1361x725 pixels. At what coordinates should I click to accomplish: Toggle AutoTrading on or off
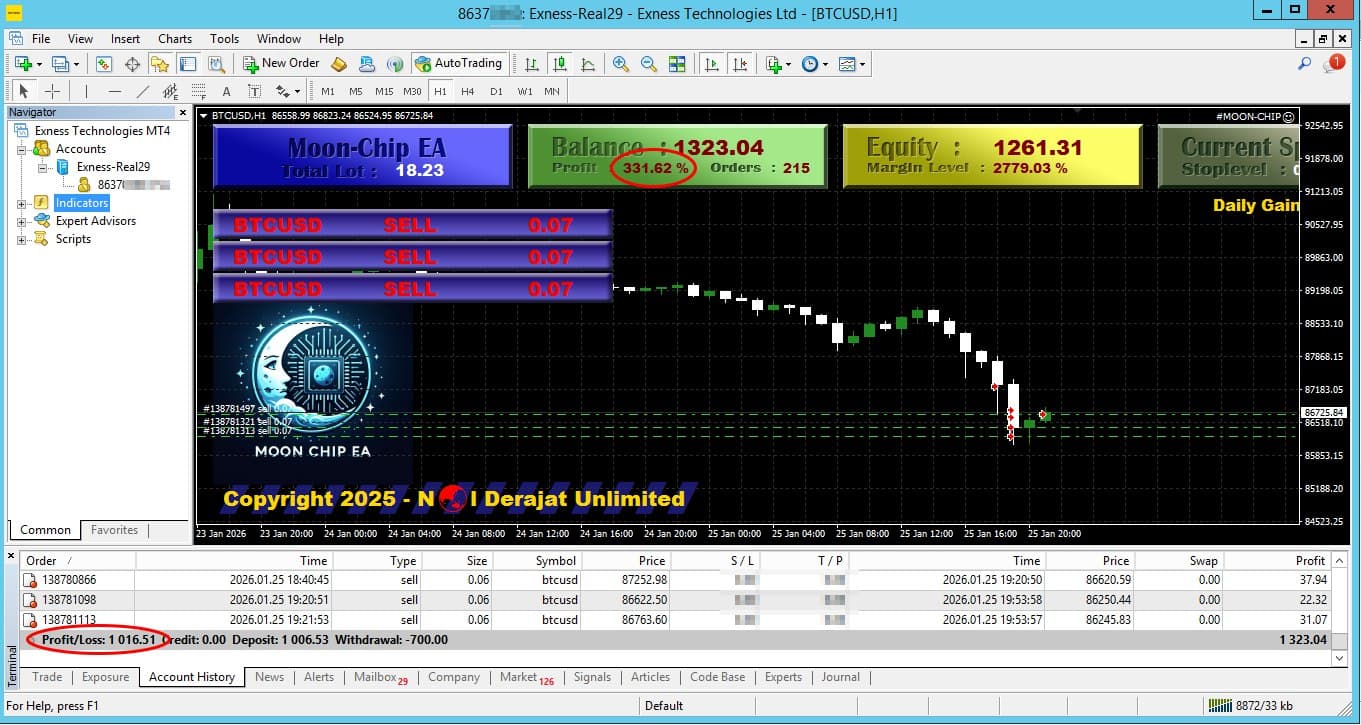[460, 63]
